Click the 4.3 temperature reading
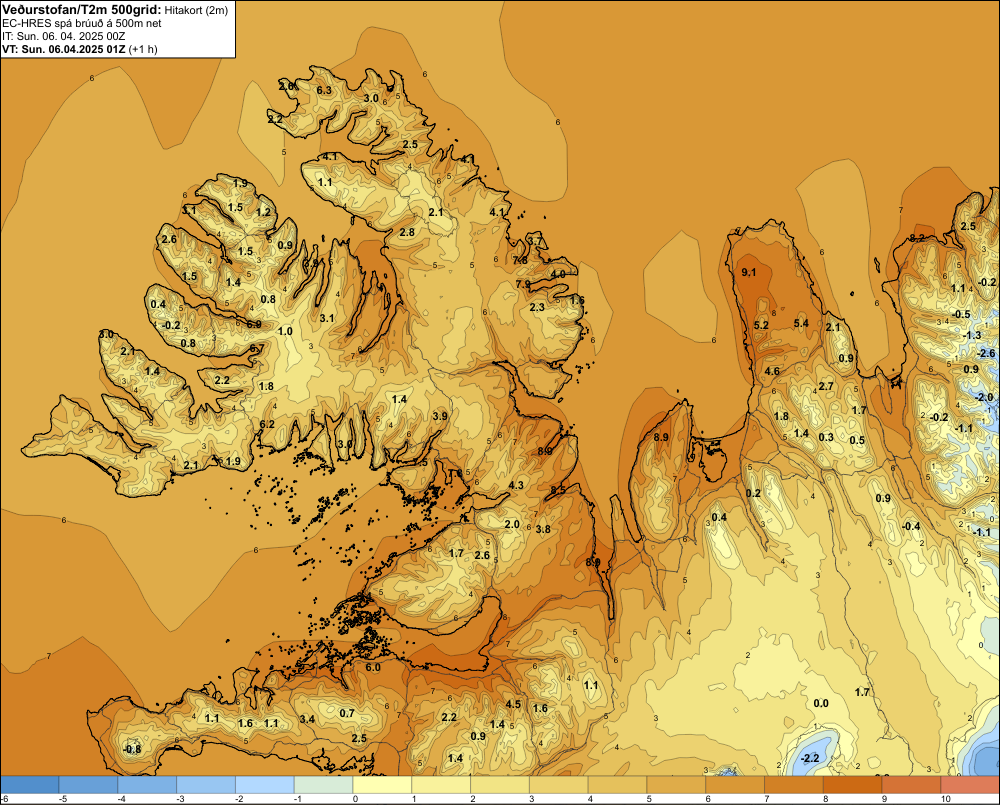This screenshot has width=1000, height=805. coord(516,485)
